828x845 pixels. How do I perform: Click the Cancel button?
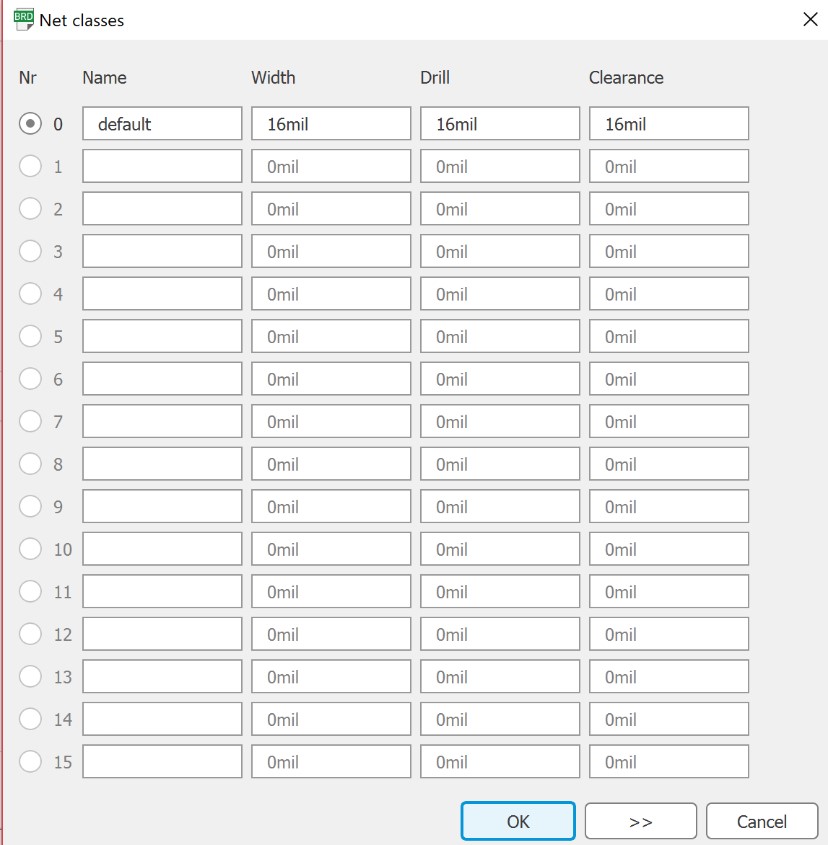pyautogui.click(x=762, y=821)
